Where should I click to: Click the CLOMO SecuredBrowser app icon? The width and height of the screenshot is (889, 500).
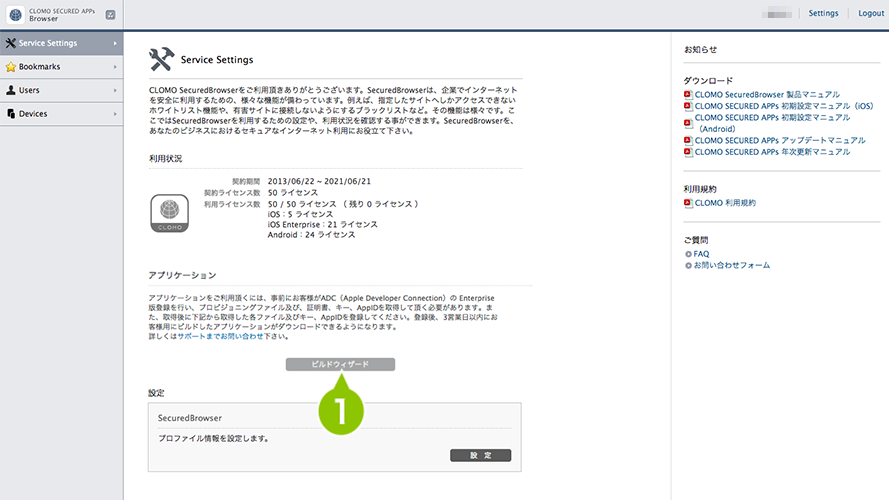point(170,213)
